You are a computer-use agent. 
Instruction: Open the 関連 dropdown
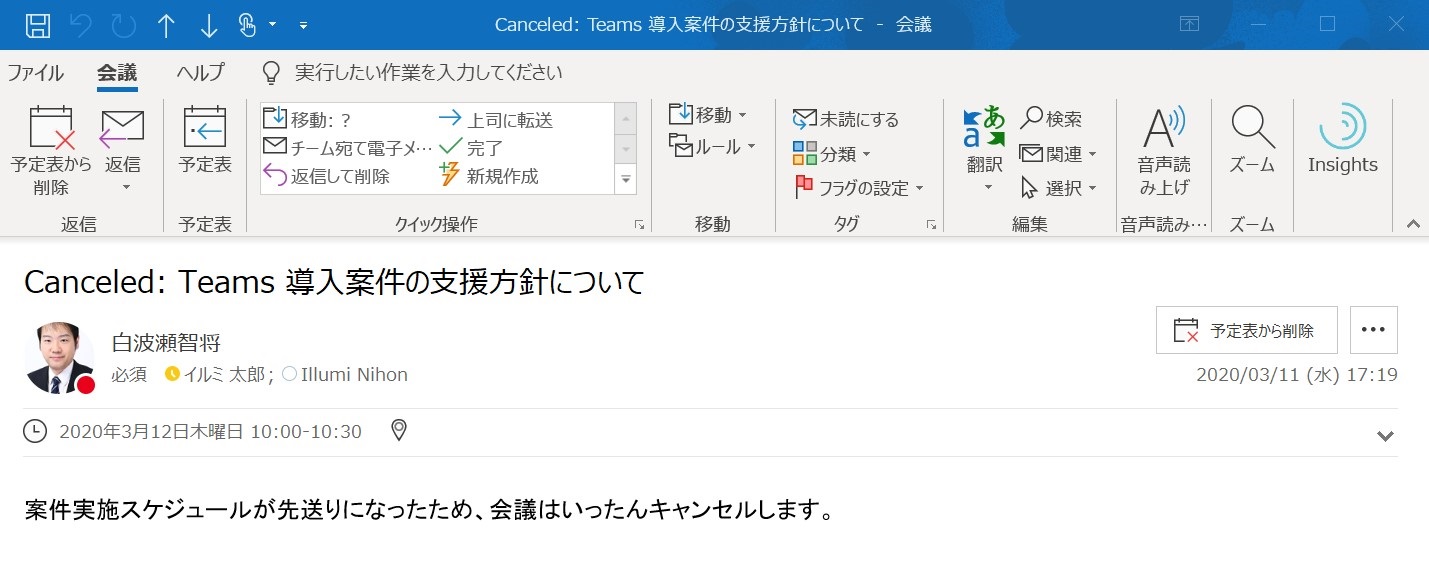pos(1058,153)
